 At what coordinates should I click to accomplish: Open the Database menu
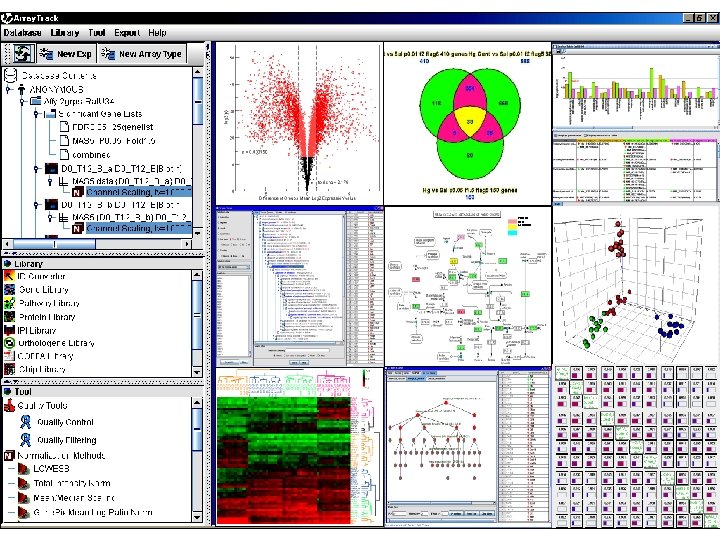(22, 33)
